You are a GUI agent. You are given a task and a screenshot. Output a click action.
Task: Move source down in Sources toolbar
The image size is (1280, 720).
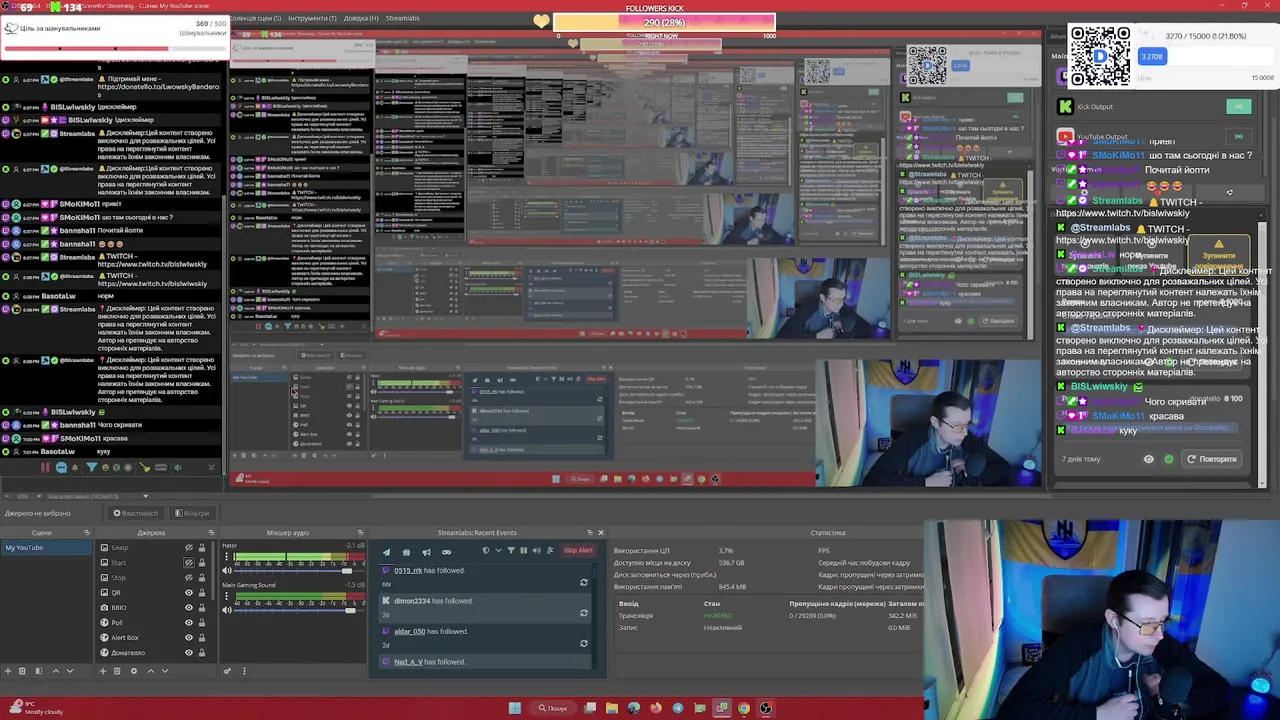pos(165,671)
